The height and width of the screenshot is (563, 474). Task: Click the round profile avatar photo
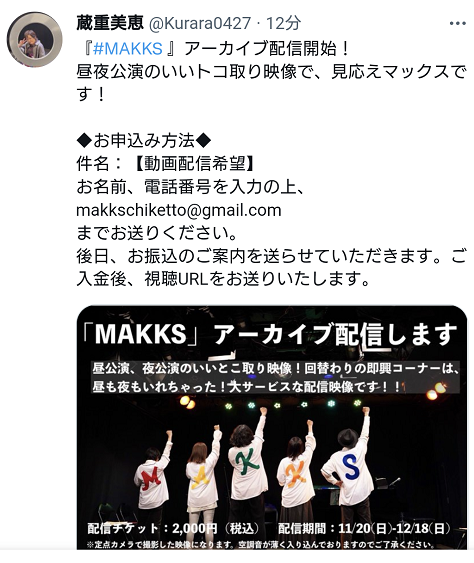pyautogui.click(x=34, y=39)
